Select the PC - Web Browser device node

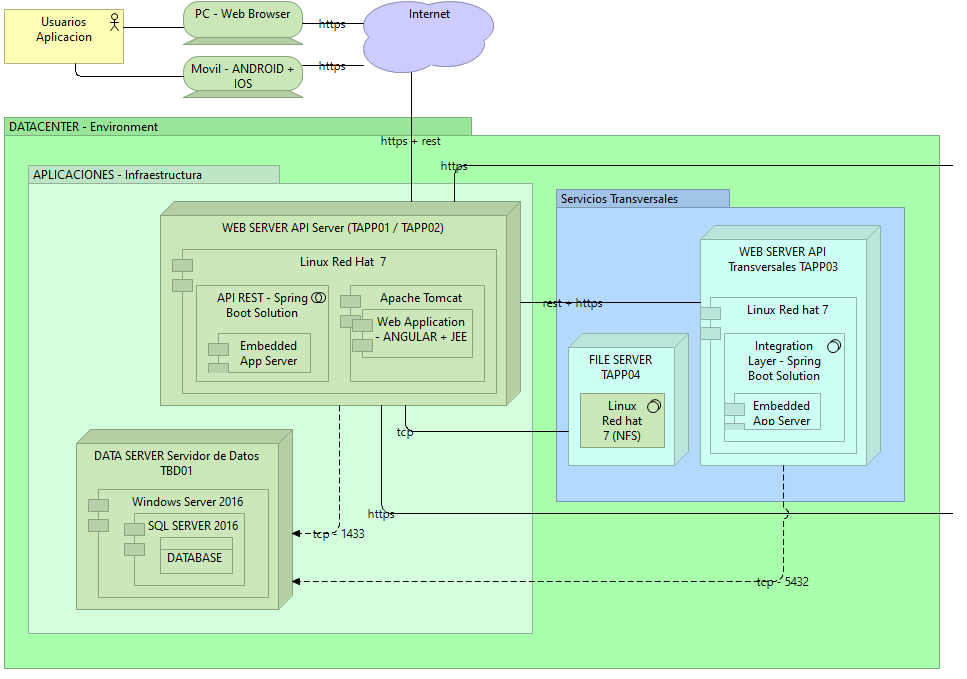pyautogui.click(x=242, y=20)
